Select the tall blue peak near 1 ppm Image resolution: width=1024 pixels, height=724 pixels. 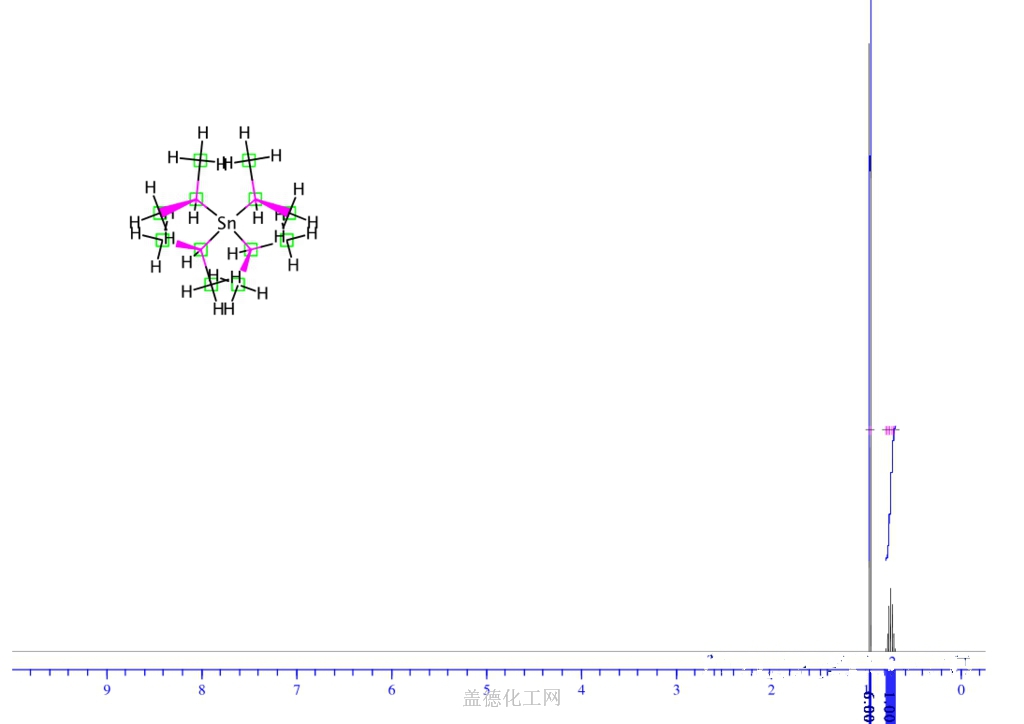[870, 300]
